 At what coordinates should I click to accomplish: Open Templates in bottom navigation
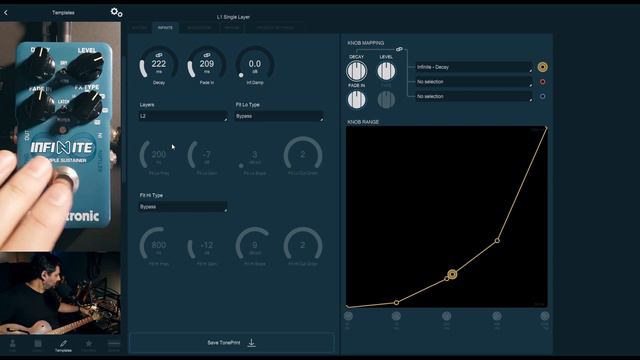pyautogui.click(x=63, y=346)
